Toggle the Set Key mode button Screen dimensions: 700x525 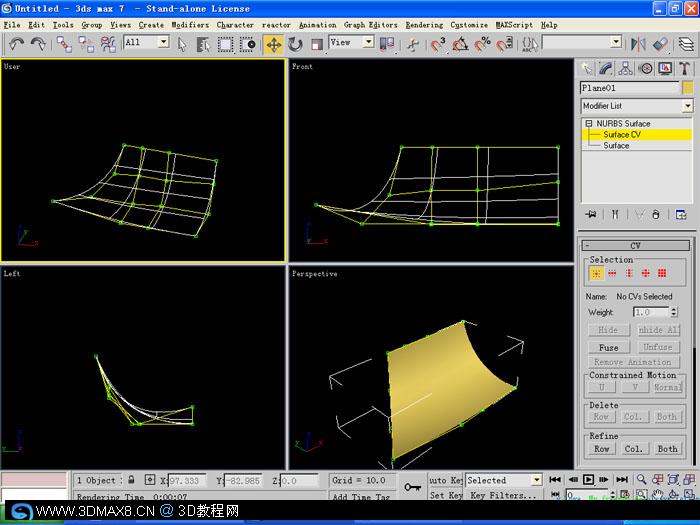point(446,495)
